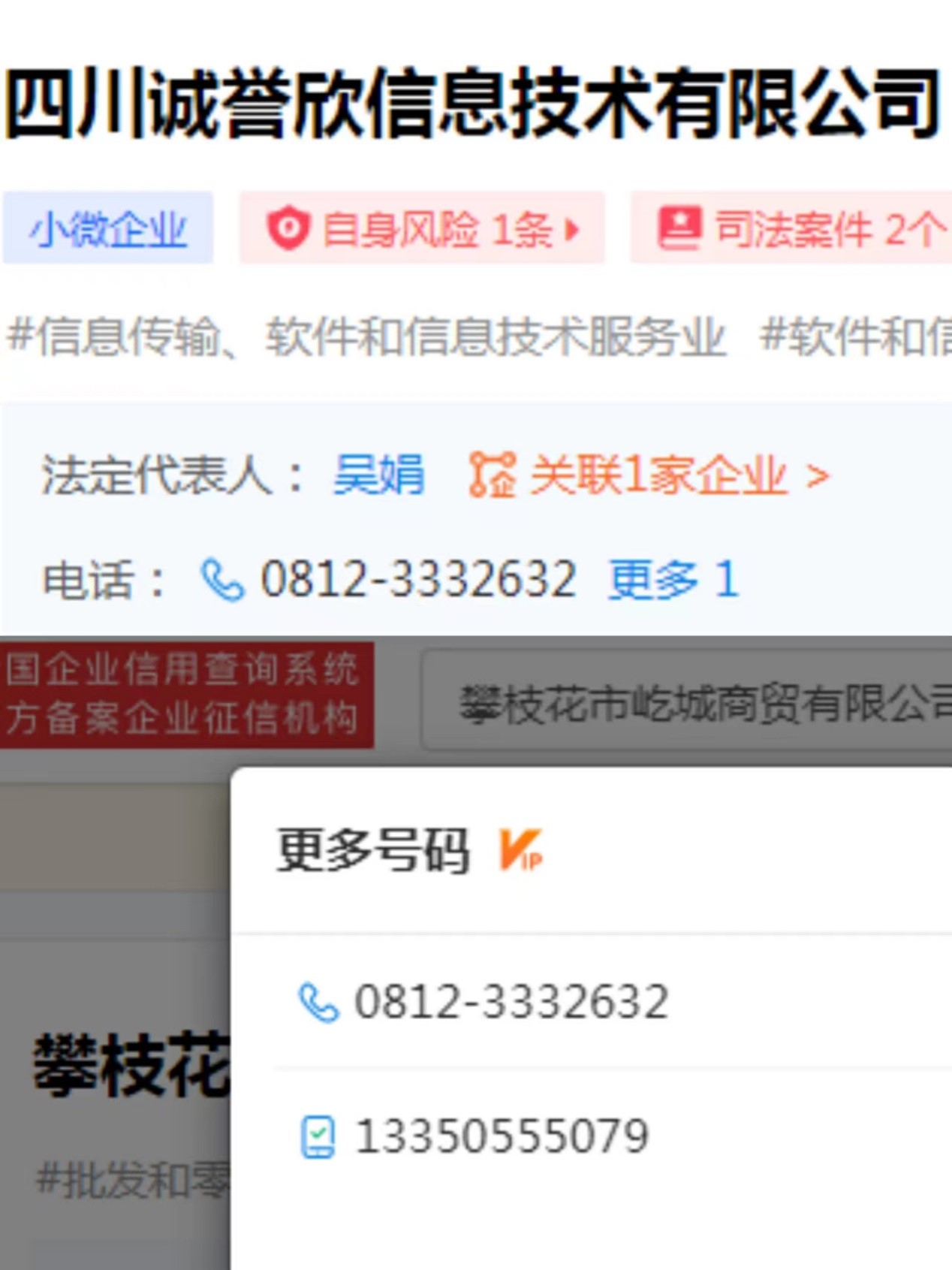Click the search field containing 攀枝花市屹城商贸有限公司
Viewport: 952px width, 1270px height.
pos(686,701)
